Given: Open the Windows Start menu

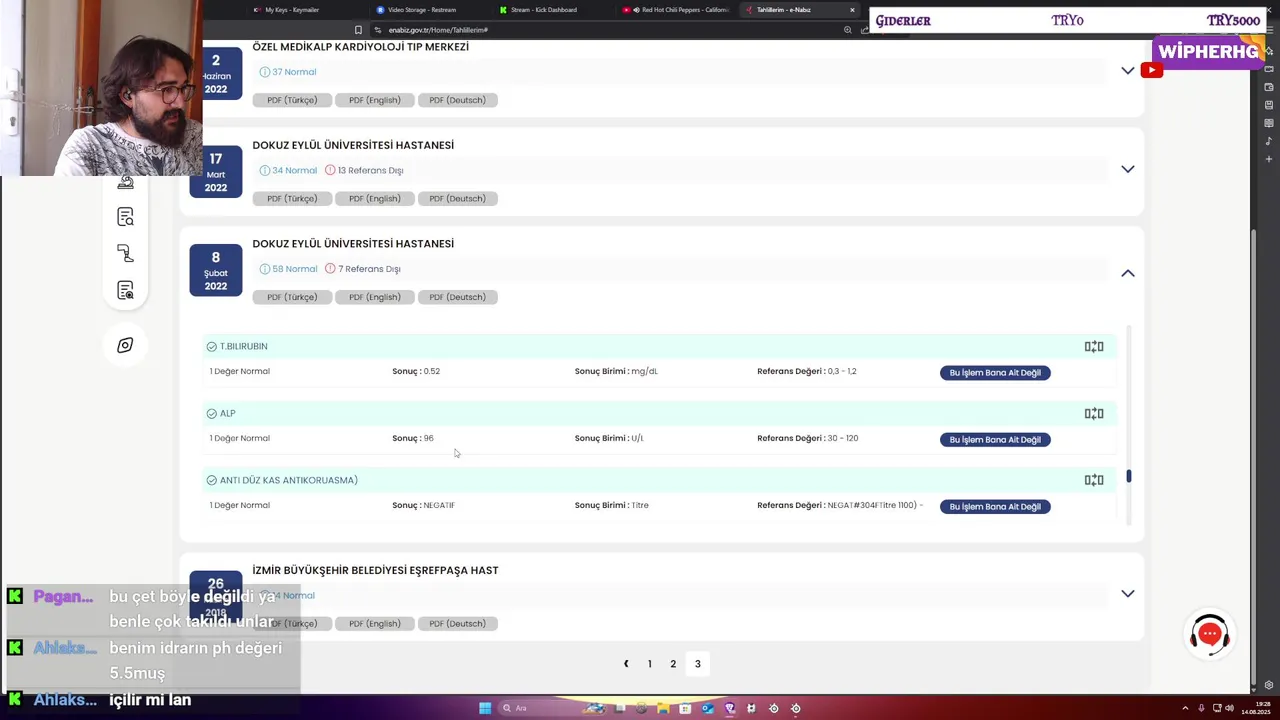Looking at the screenshot, I should point(485,708).
